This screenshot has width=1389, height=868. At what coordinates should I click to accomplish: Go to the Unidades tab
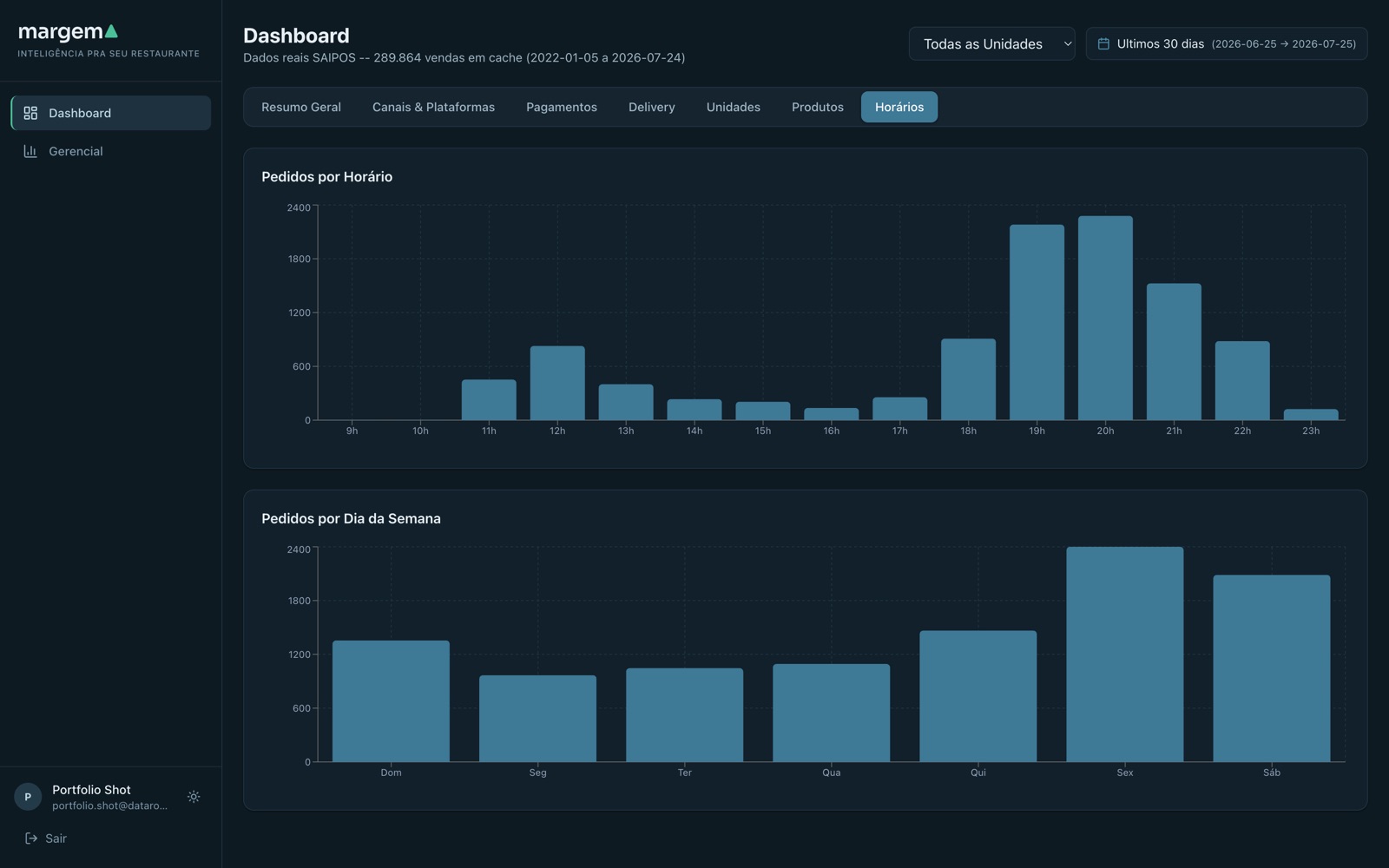point(734,107)
